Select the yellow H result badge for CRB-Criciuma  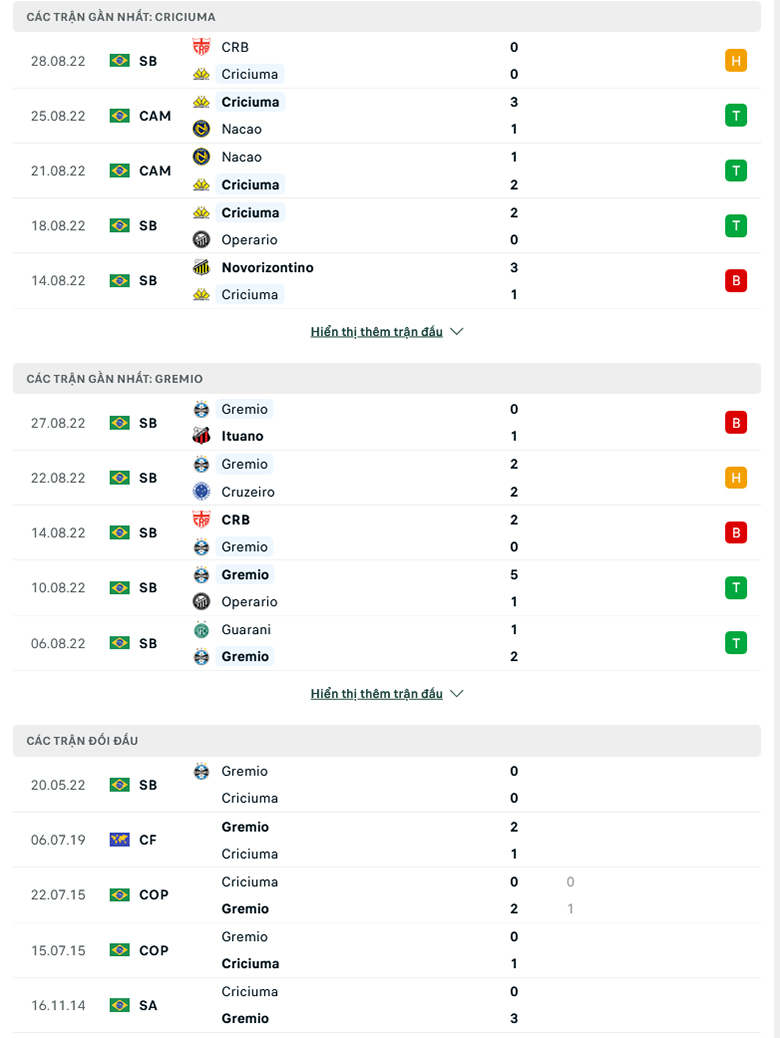coord(737,60)
